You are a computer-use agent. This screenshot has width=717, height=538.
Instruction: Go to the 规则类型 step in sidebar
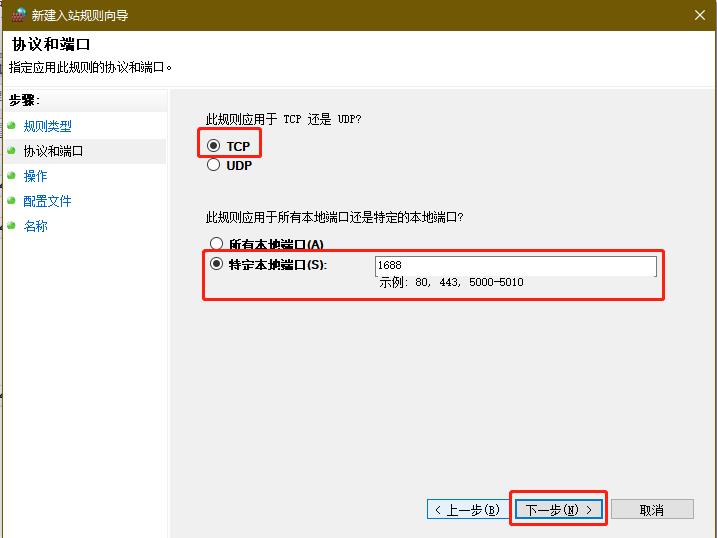coord(47,126)
